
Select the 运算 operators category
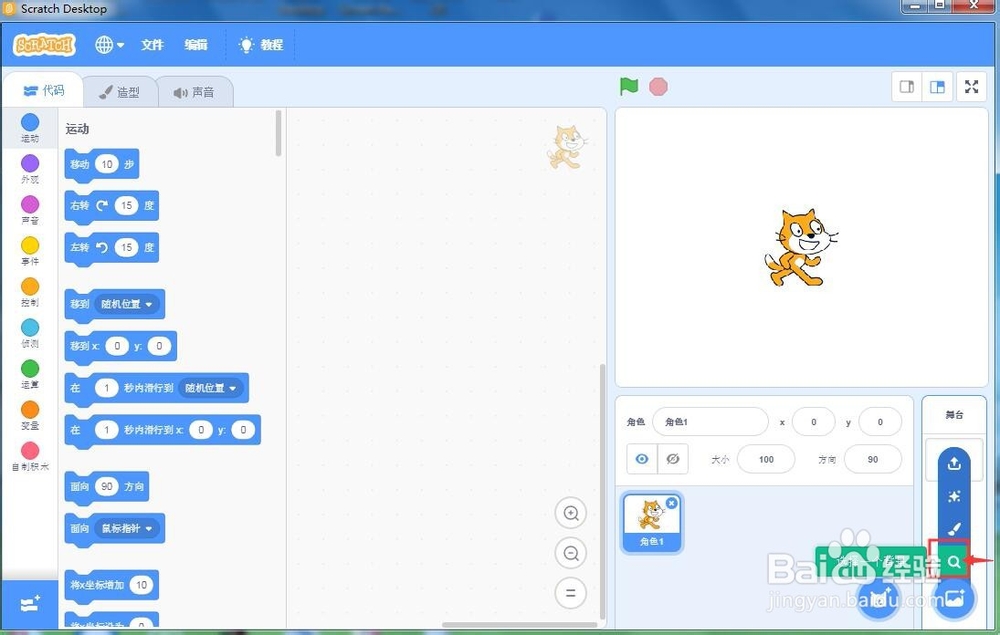coord(30,374)
